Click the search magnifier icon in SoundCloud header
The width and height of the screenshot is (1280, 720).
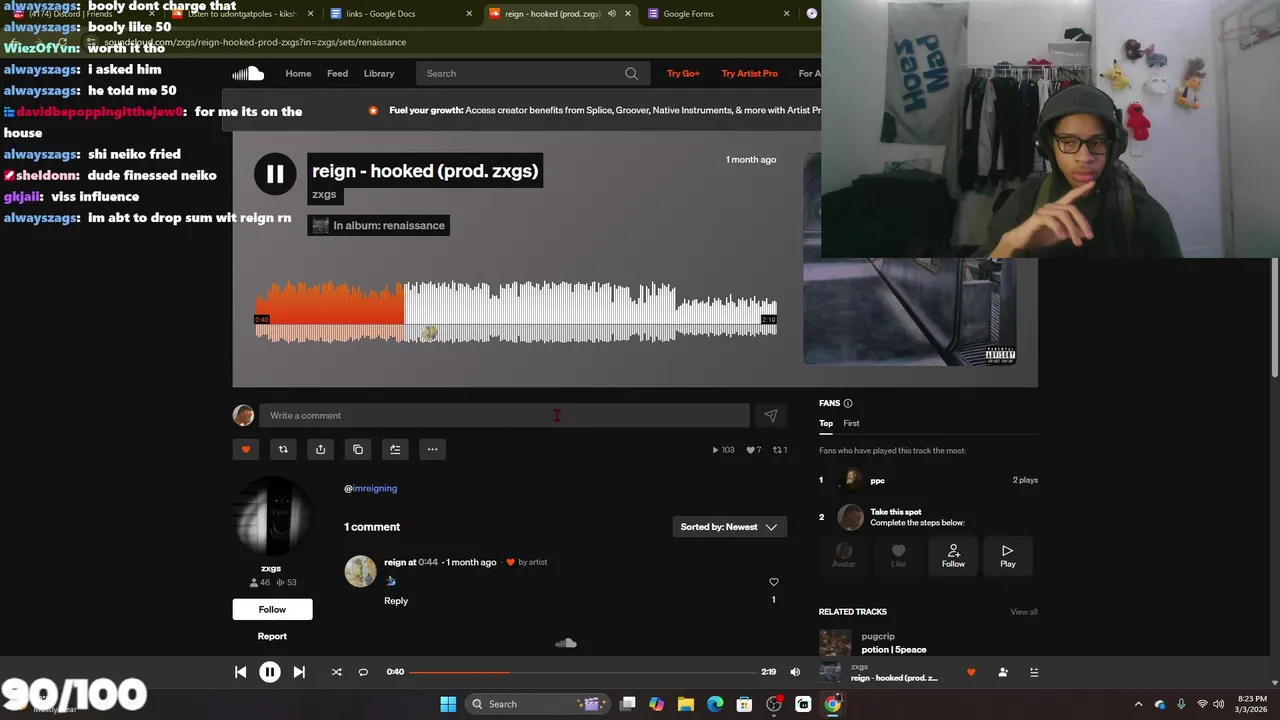pyautogui.click(x=631, y=73)
